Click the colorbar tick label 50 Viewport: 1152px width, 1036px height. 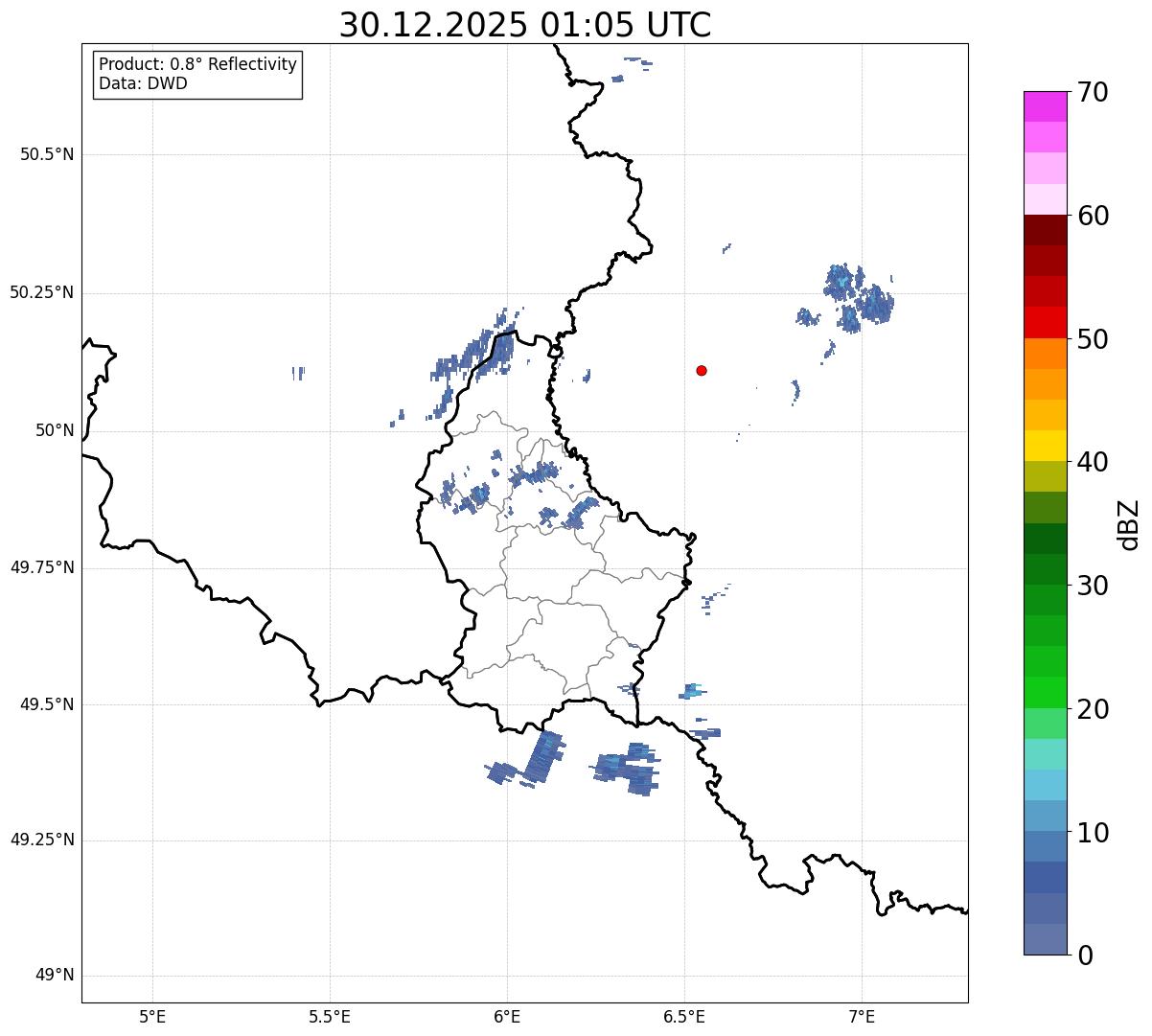tap(1093, 339)
